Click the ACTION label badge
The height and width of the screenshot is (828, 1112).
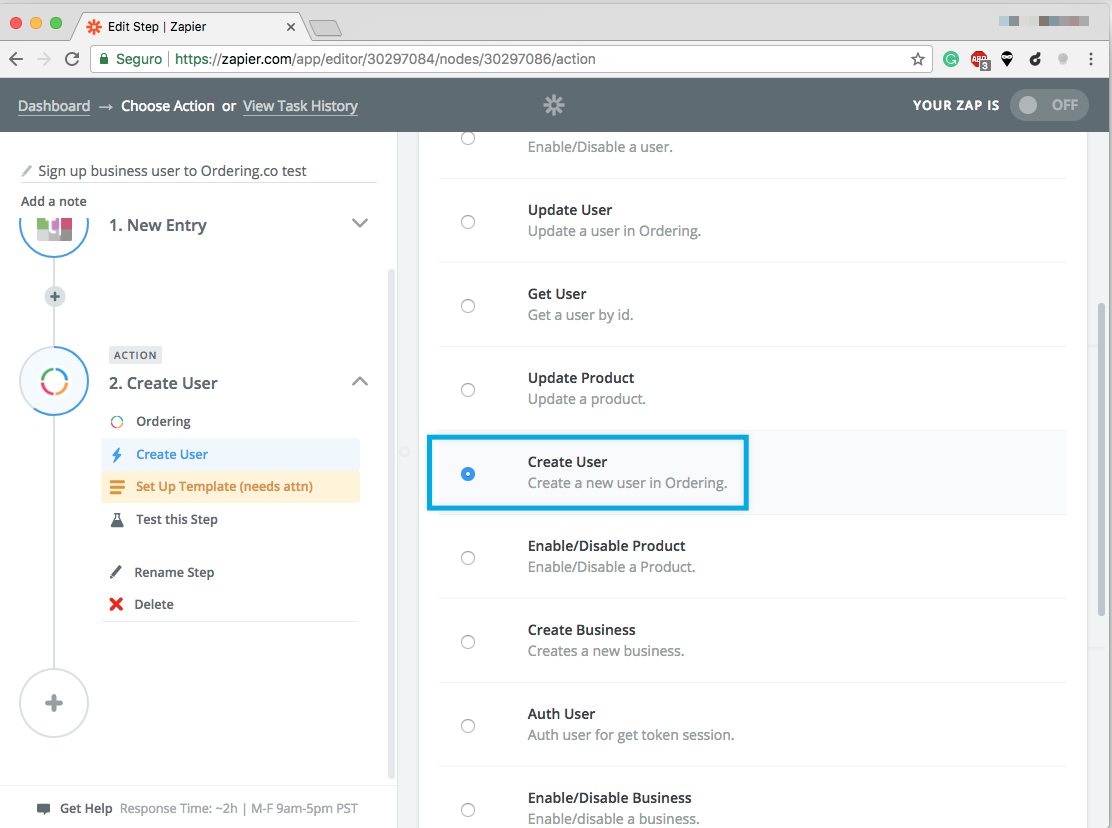coord(135,355)
